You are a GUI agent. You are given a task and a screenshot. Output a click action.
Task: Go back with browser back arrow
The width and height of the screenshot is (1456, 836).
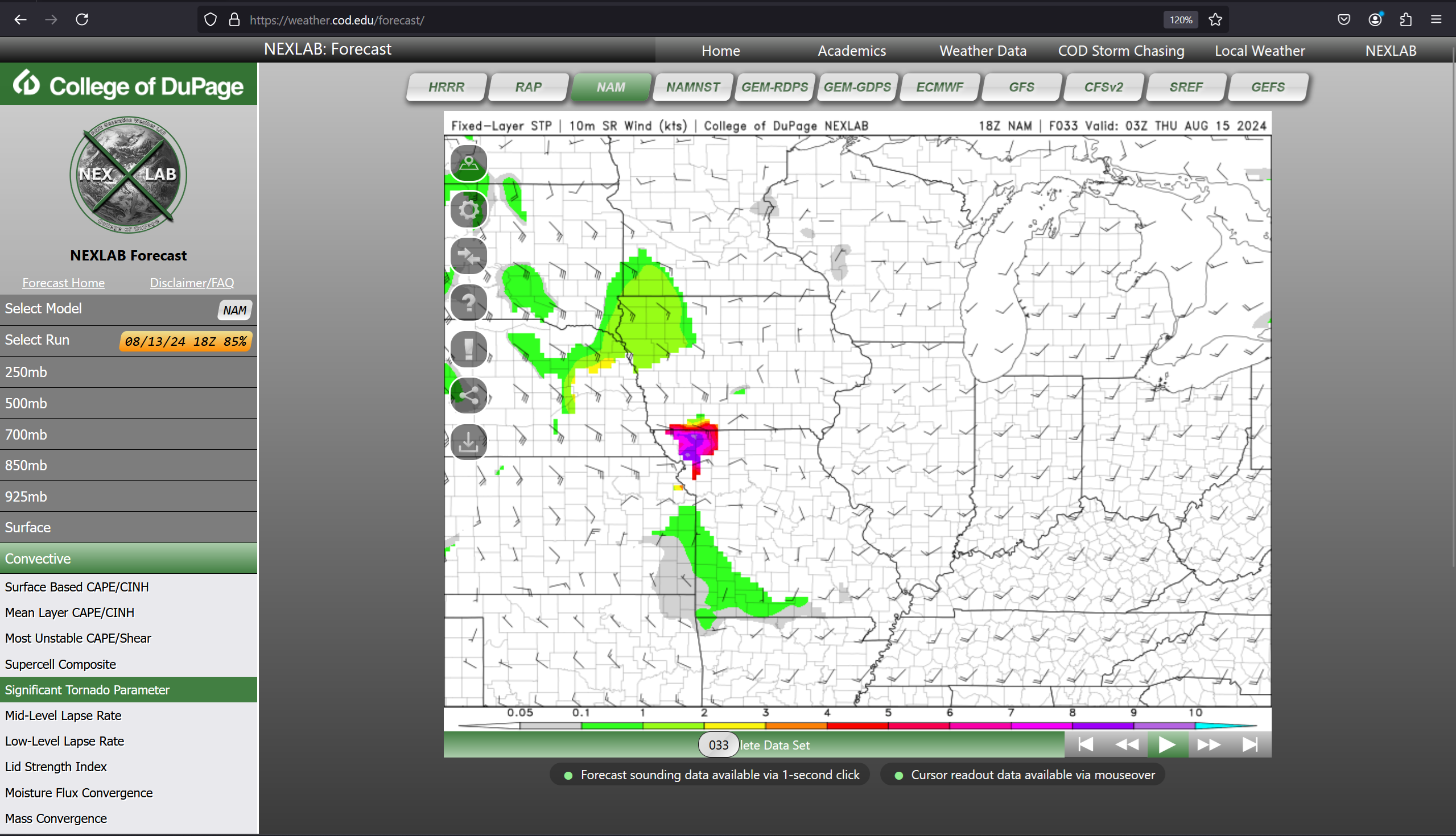click(20, 19)
